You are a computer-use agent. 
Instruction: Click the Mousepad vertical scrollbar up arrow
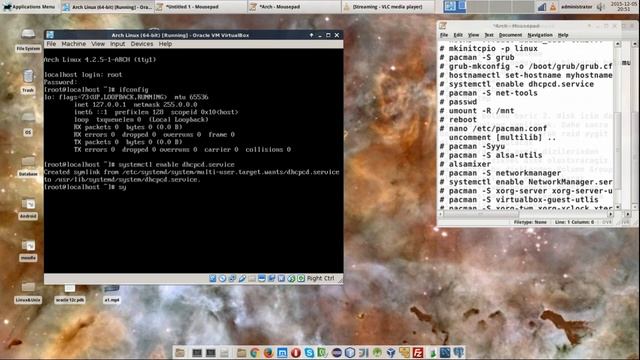click(618, 44)
